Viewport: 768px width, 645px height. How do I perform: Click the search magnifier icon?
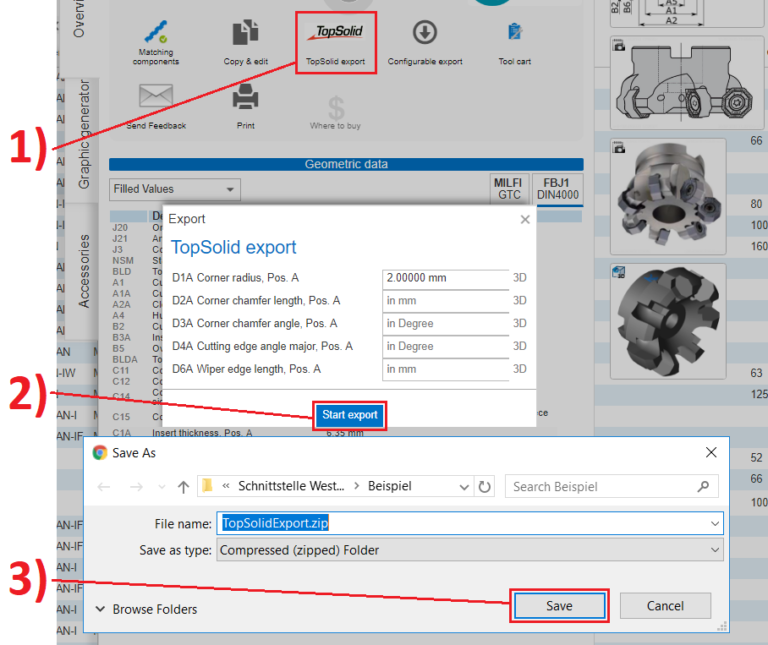coord(703,486)
